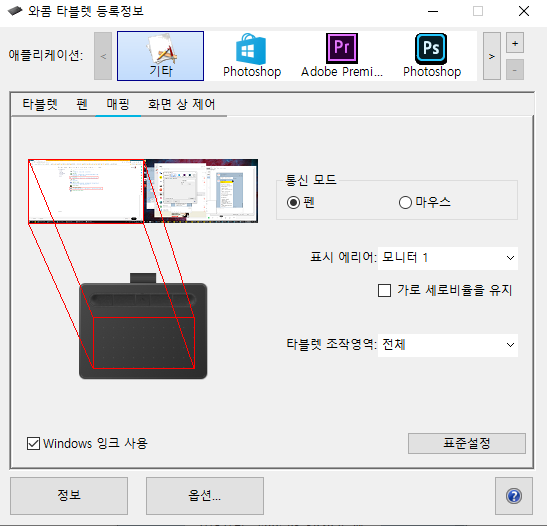Select the Photoshop icon with Windows Store logo
The height and width of the screenshot is (526, 547).
coord(252,56)
